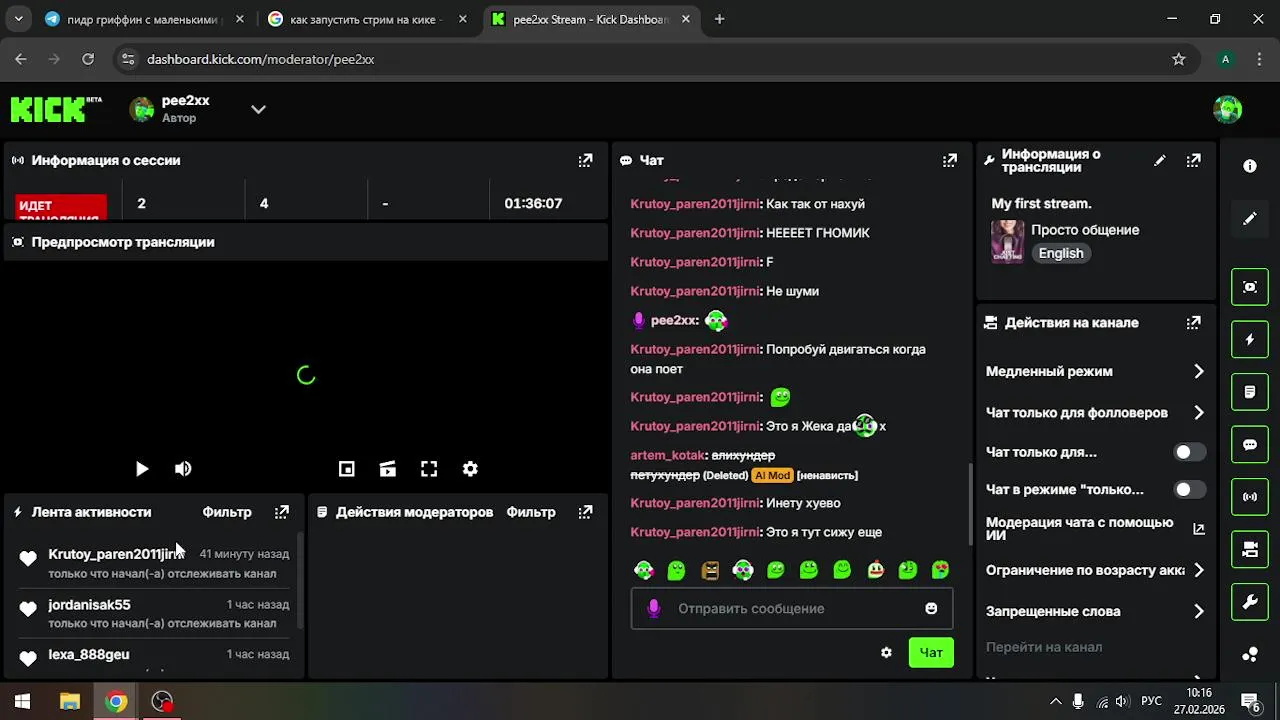The height and width of the screenshot is (720, 1280).
Task: Pop out the Чат panel
Action: pyautogui.click(x=950, y=160)
